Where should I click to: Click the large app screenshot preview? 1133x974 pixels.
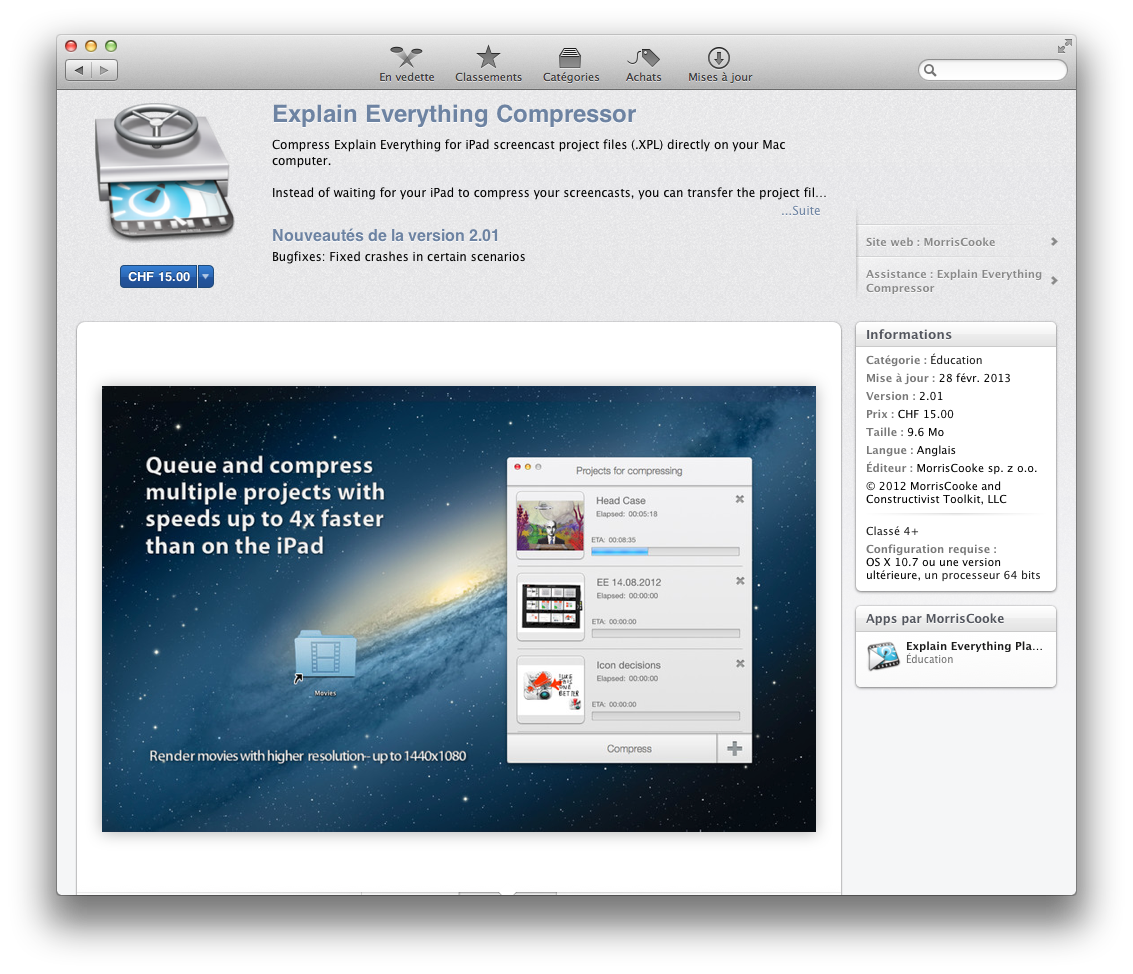[x=458, y=608]
